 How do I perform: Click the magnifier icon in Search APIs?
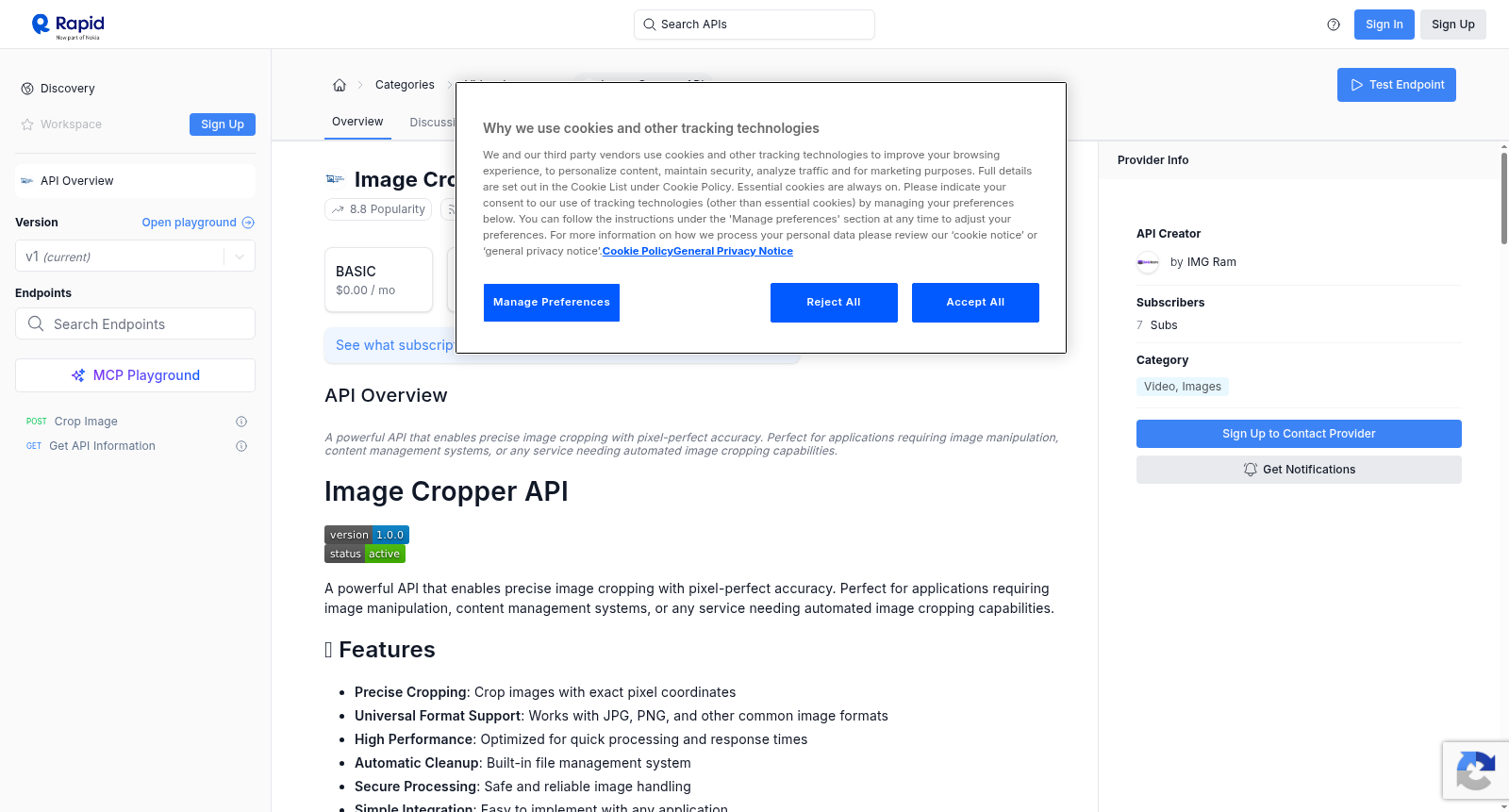tap(650, 25)
